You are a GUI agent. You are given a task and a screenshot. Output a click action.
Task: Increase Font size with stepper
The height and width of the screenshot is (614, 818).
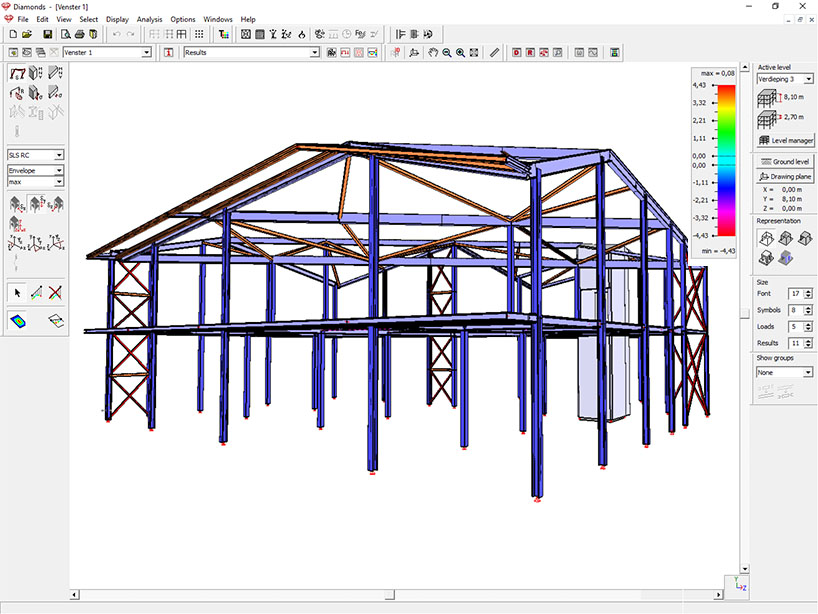pos(808,291)
